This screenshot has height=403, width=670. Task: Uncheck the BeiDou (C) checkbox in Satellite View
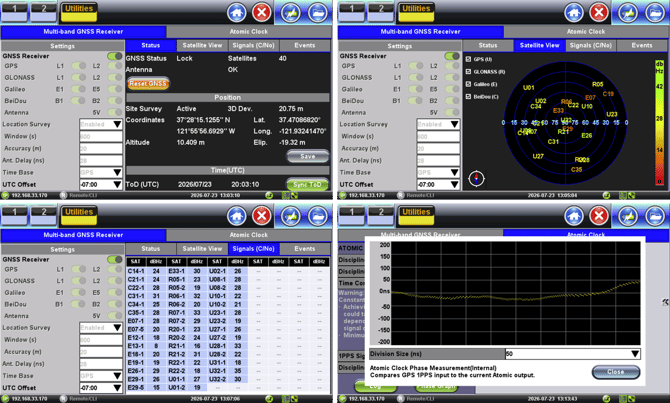pos(468,97)
